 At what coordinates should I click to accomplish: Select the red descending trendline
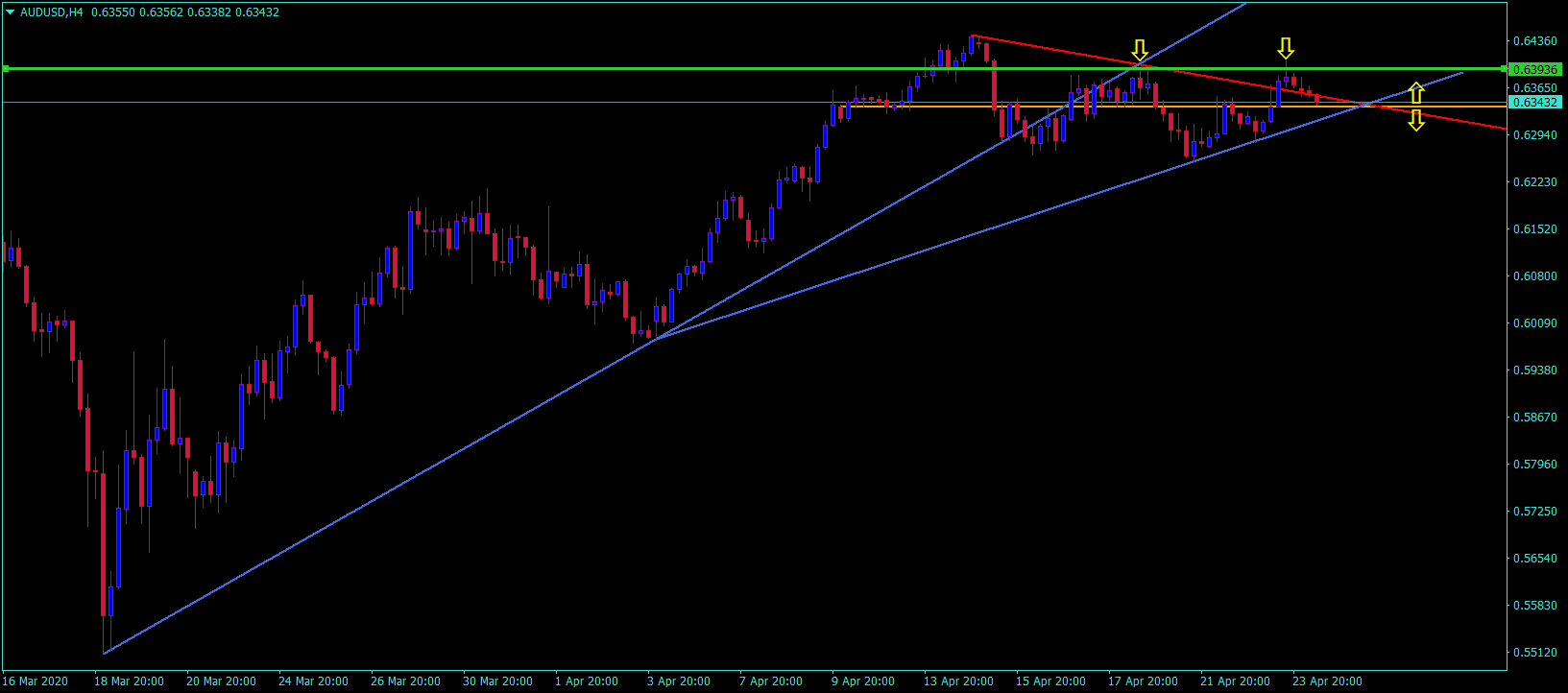(x=1239, y=82)
